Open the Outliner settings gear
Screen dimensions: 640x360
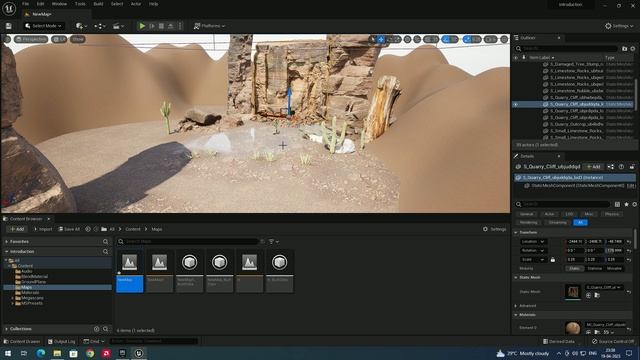(633, 49)
